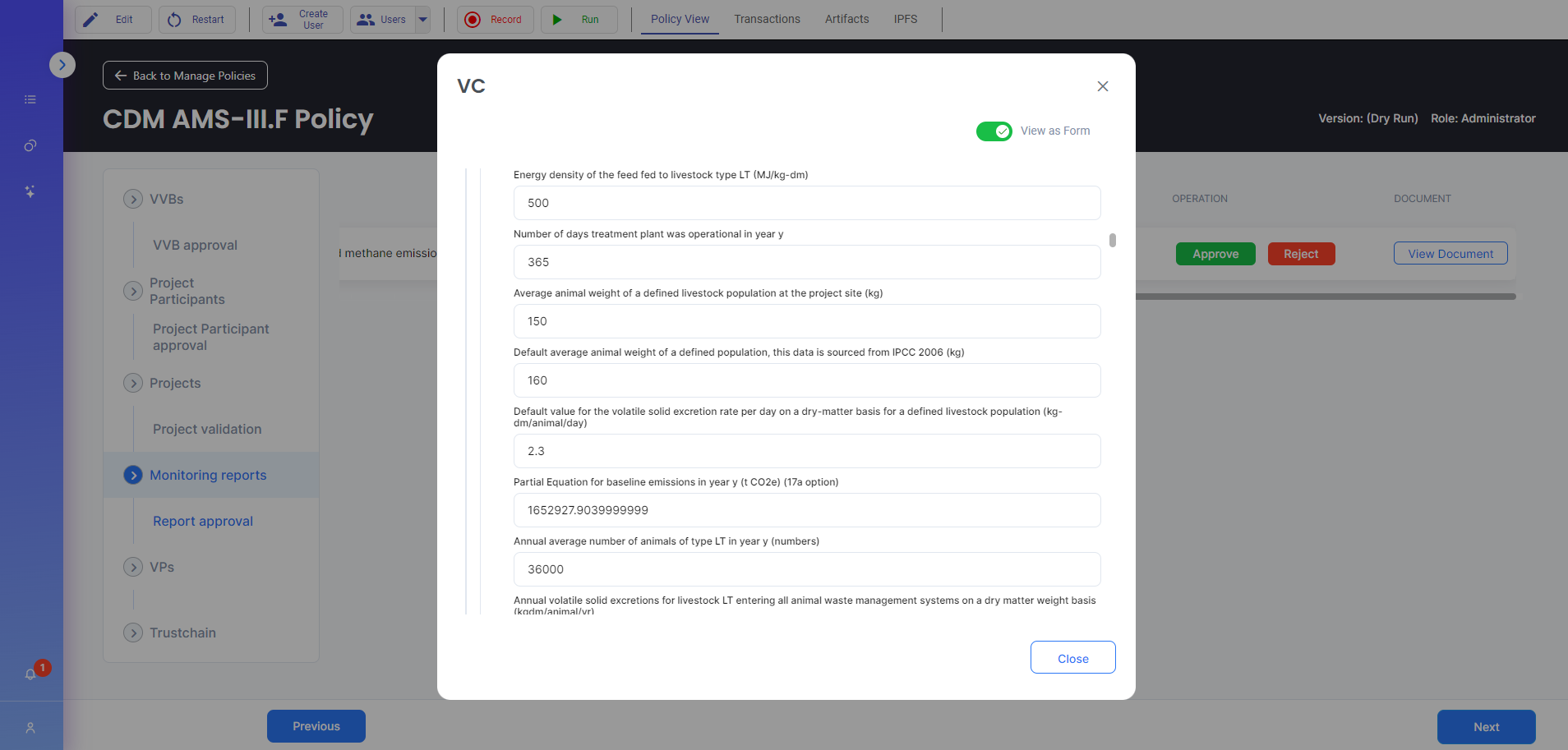Click the Create User icon
The height and width of the screenshot is (750, 1568).
click(278, 20)
